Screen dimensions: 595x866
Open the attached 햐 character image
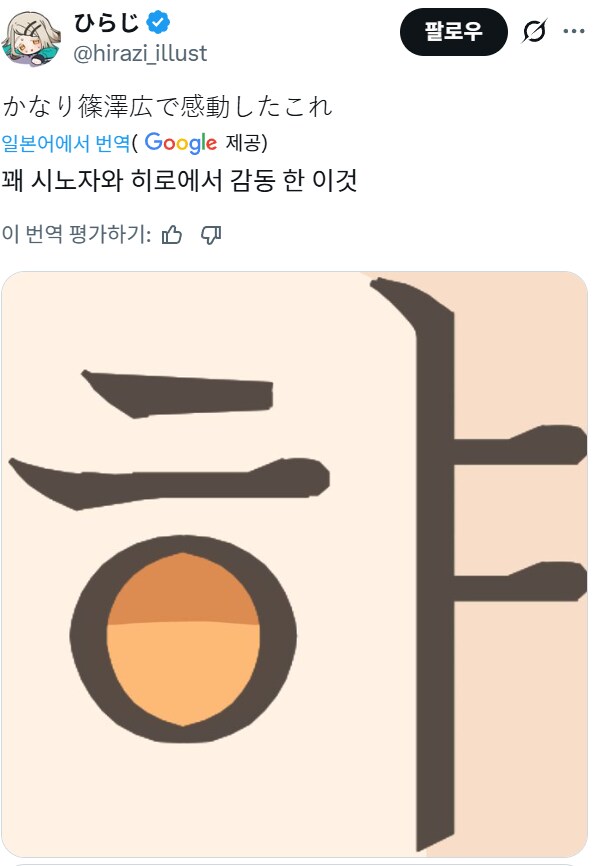[294, 564]
